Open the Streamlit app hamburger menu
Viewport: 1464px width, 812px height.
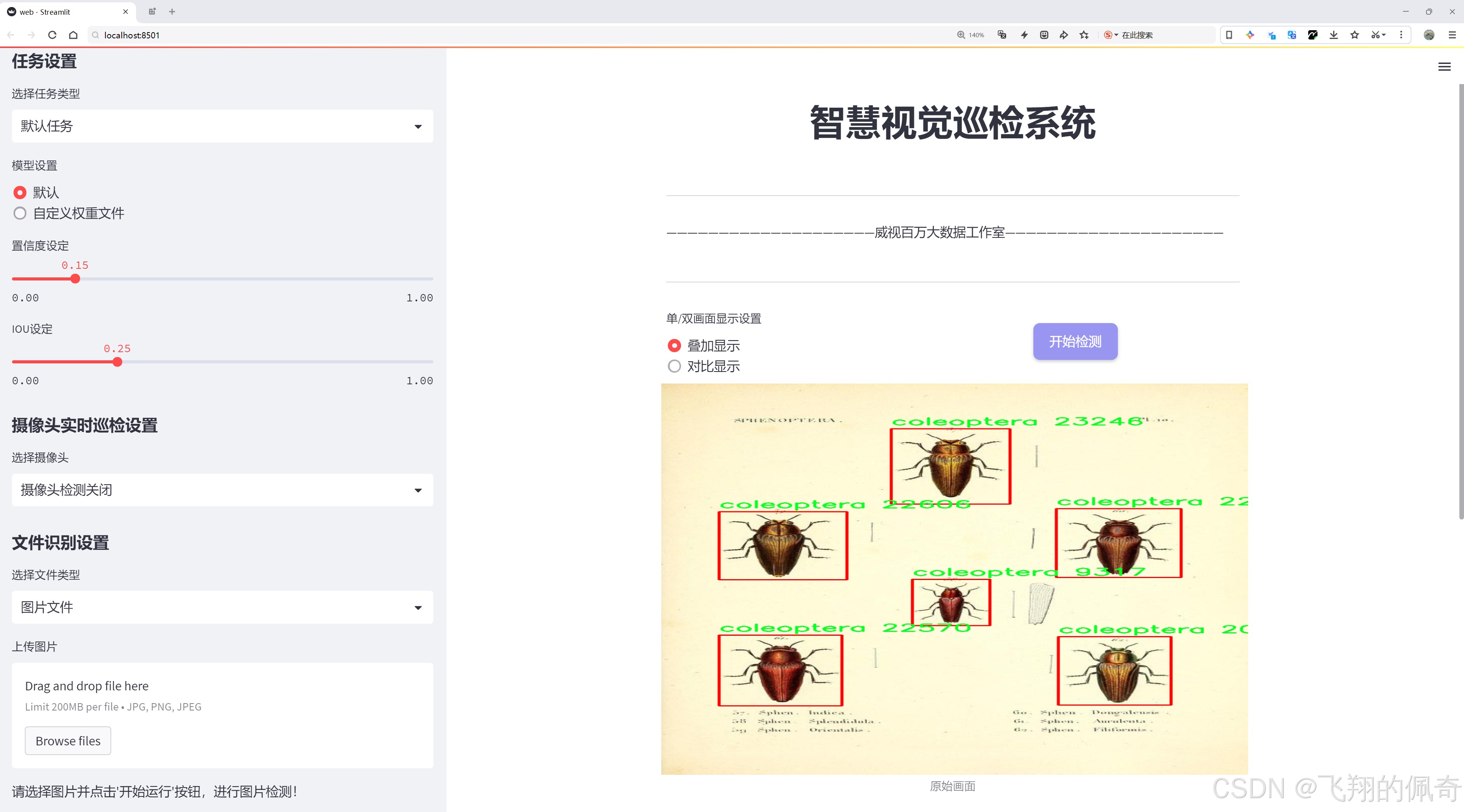[1444, 67]
